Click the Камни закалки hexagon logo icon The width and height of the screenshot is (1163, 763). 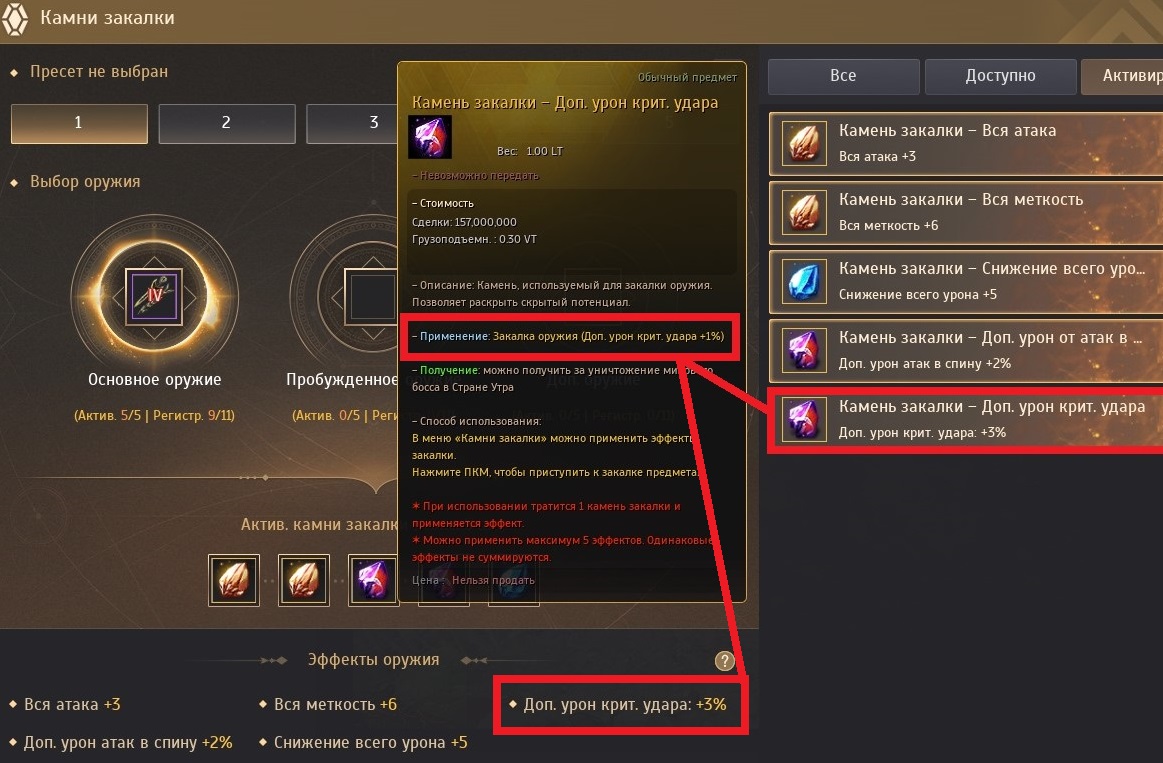coord(15,19)
